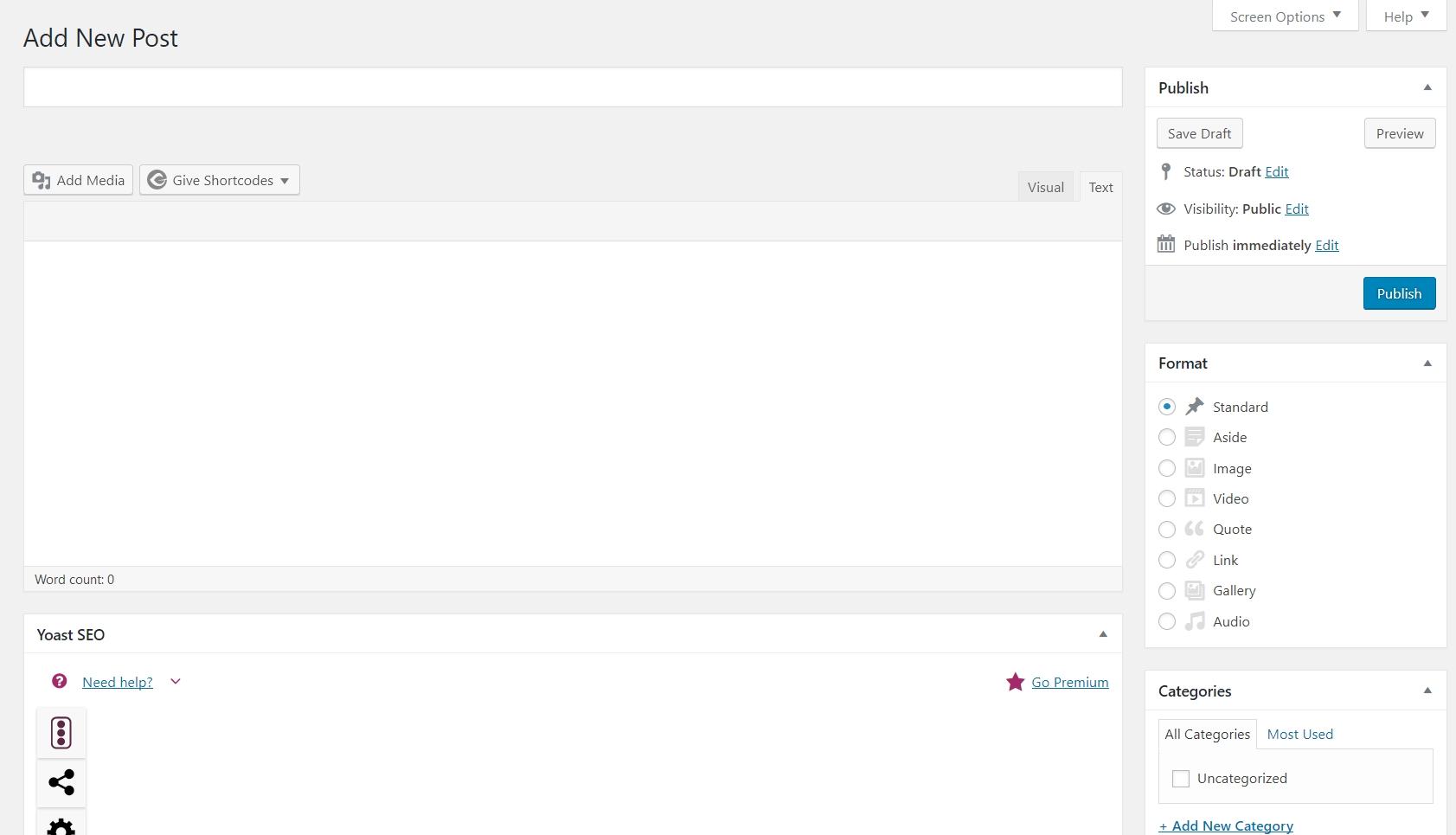The image size is (1456, 835).
Task: Switch to the Text editor tab
Action: (x=1100, y=187)
